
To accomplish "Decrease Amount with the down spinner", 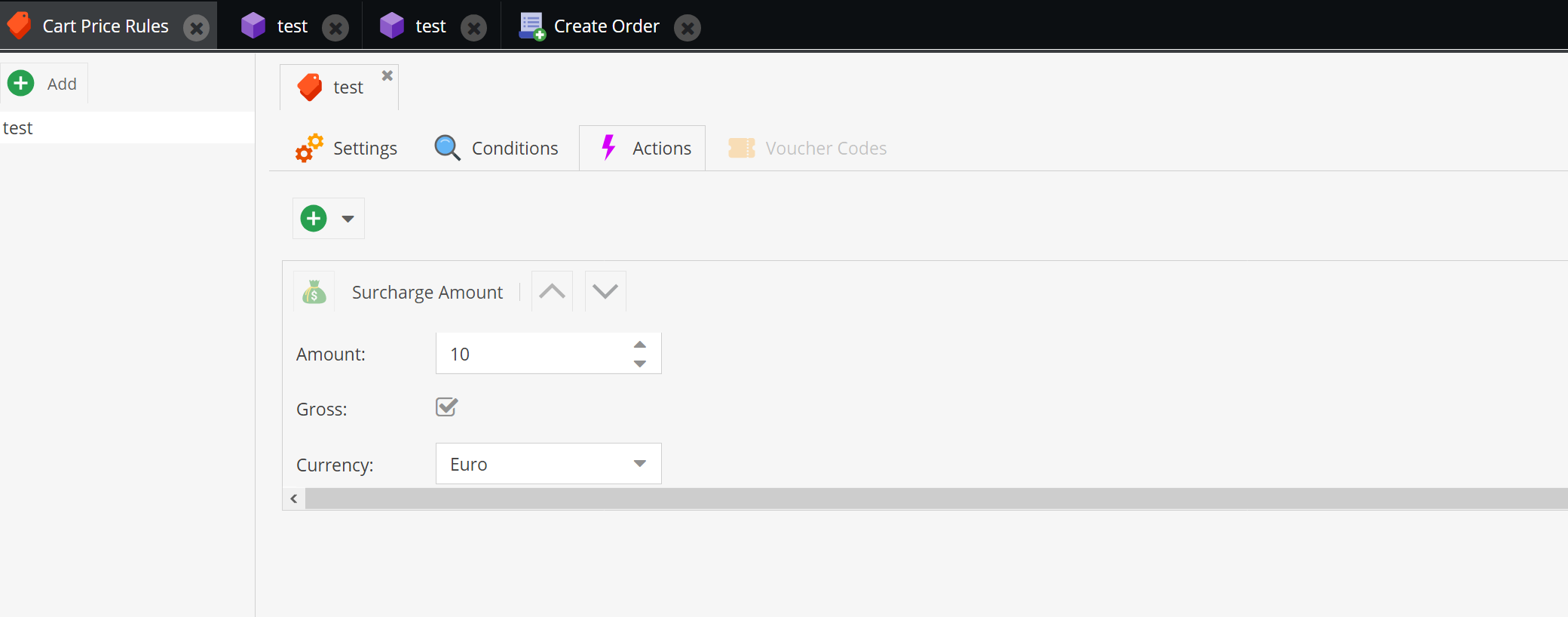I will [640, 364].
